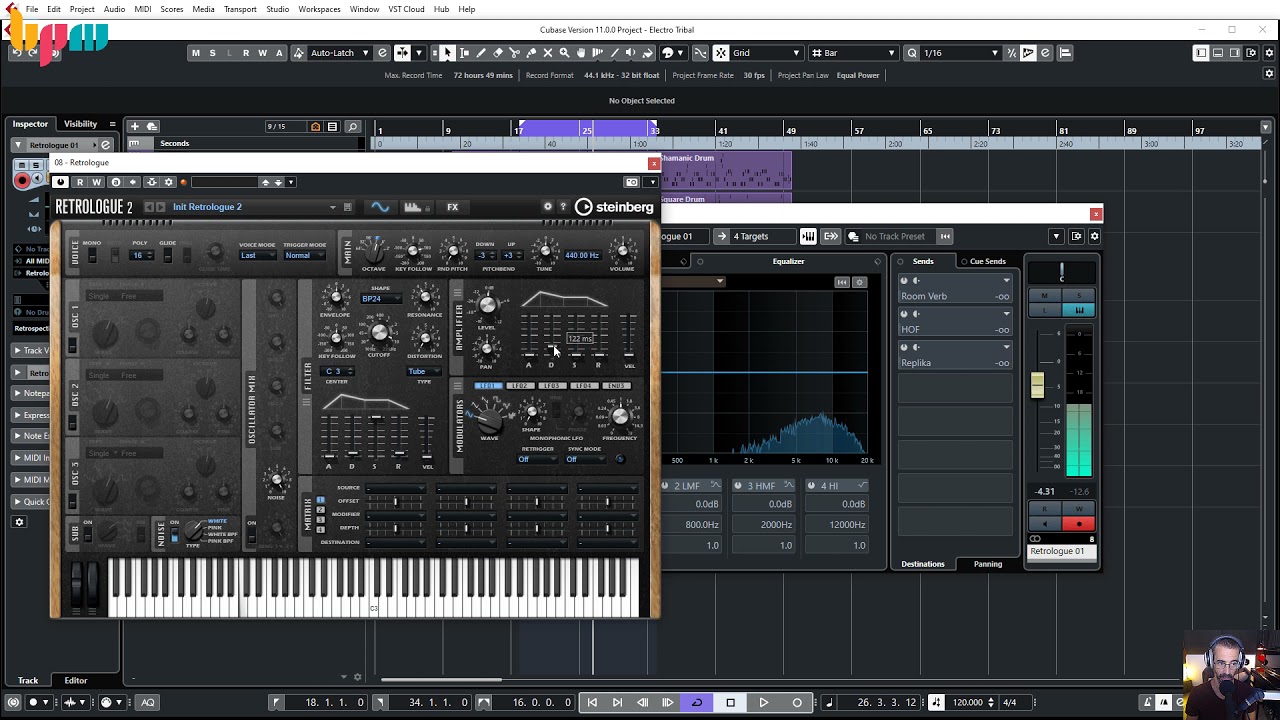The height and width of the screenshot is (720, 1280).
Task: Open Voice Mode Last dropdown
Action: [x=256, y=255]
